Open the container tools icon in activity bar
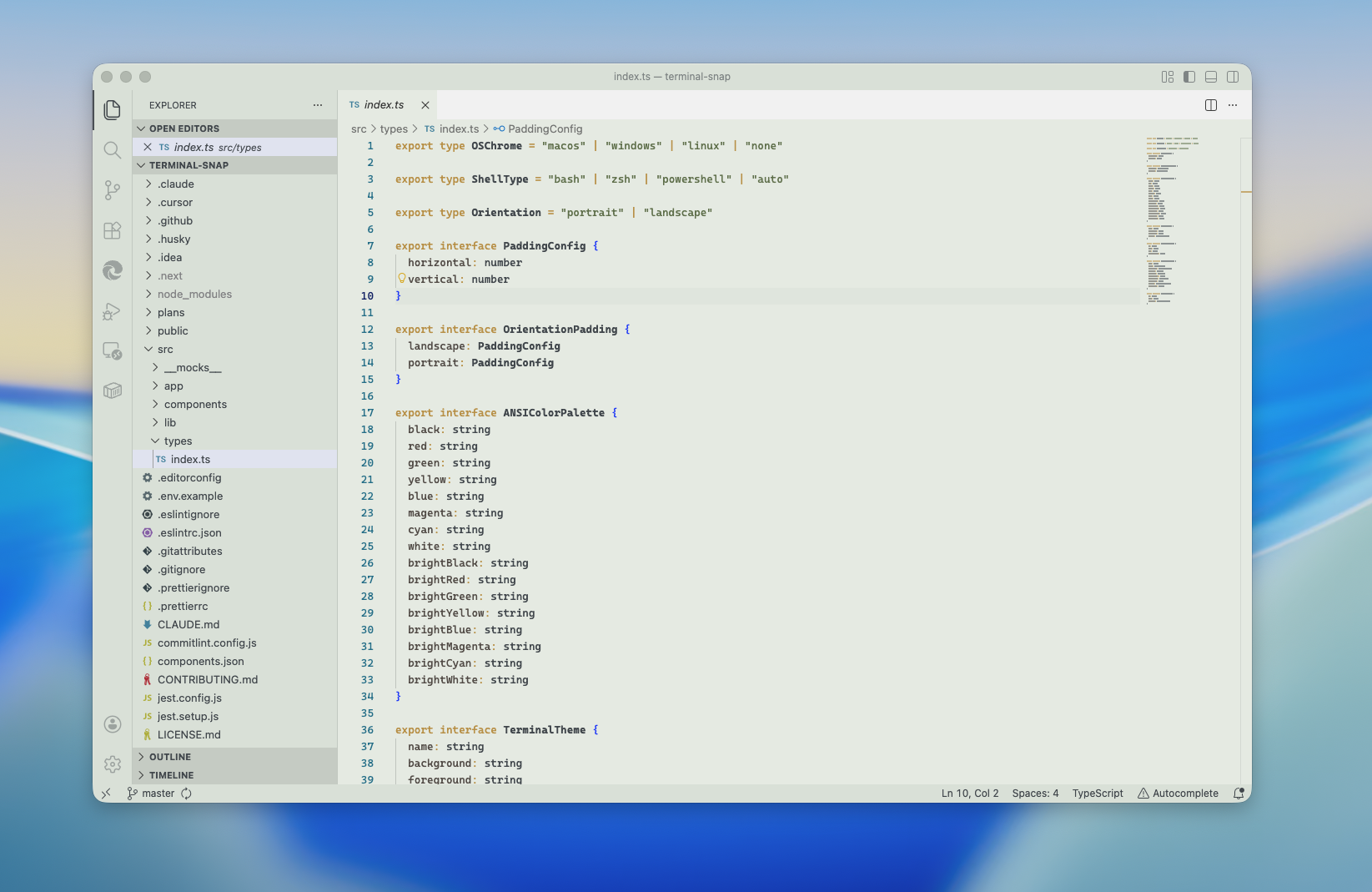This screenshot has width=1372, height=892. [x=113, y=391]
